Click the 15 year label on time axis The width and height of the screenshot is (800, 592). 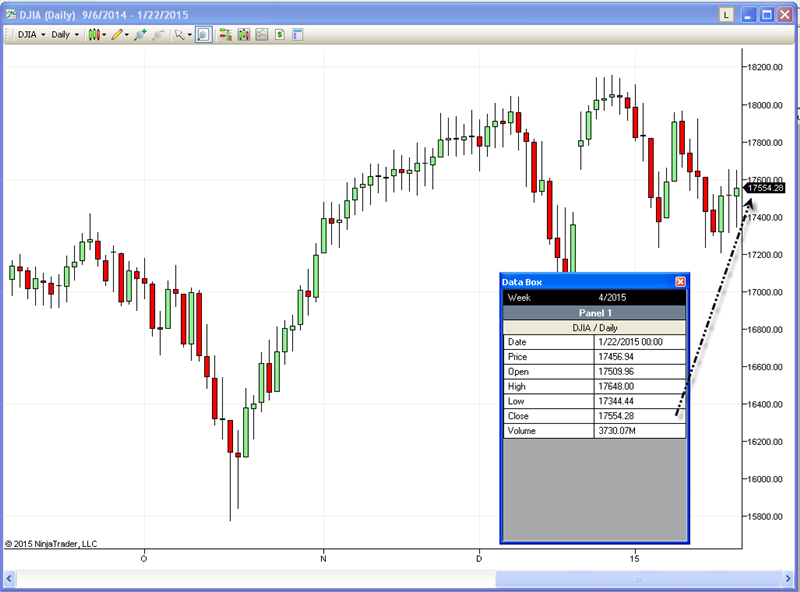[x=634, y=558]
